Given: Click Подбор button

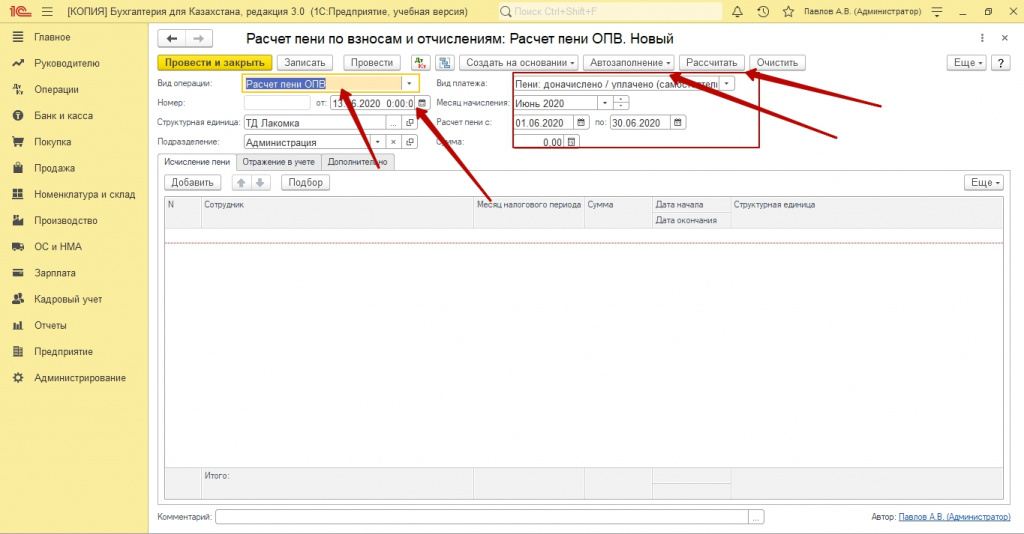Looking at the screenshot, I should (x=306, y=183).
